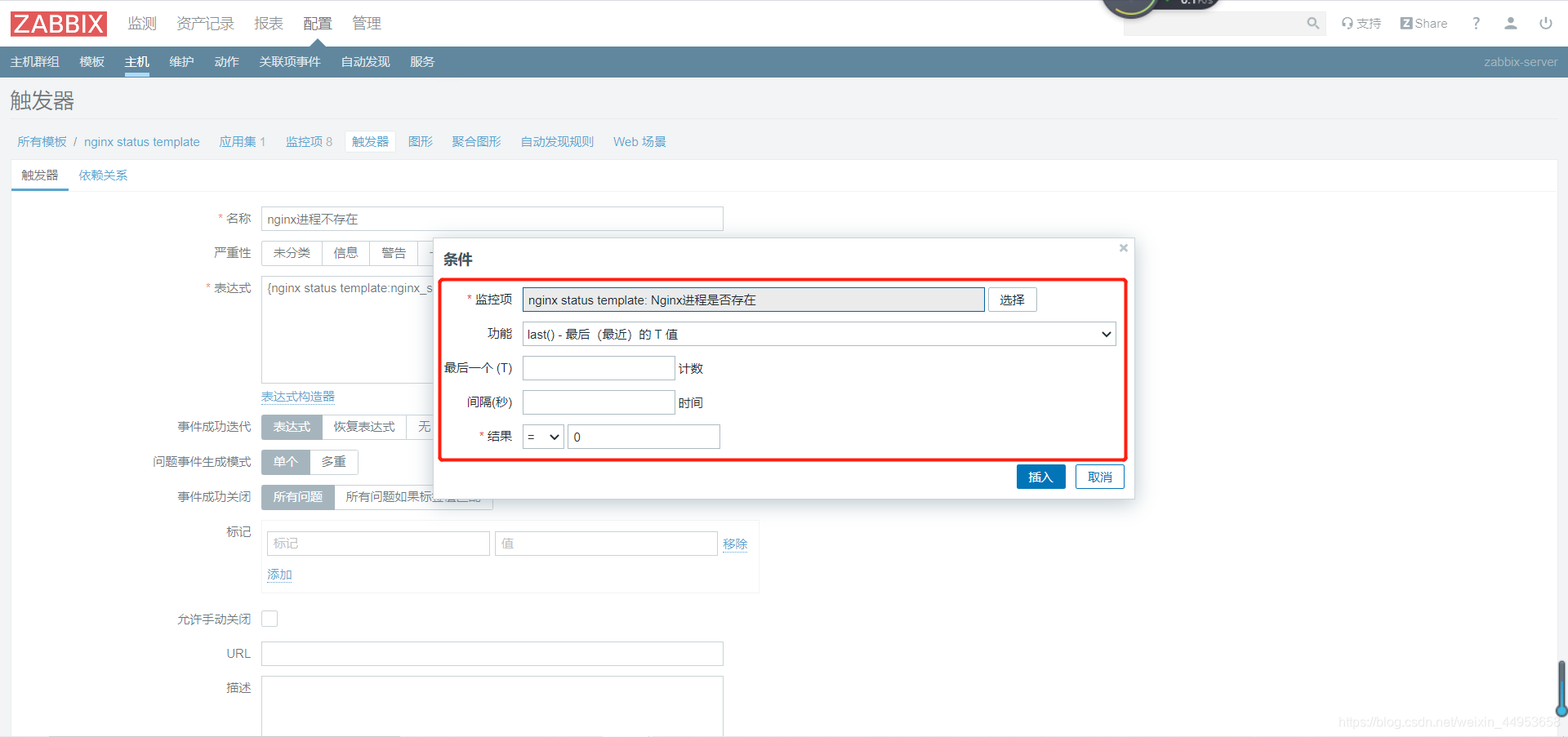1568x737 pixels.
Task: Open 应用集 1 link
Action: pos(243,142)
